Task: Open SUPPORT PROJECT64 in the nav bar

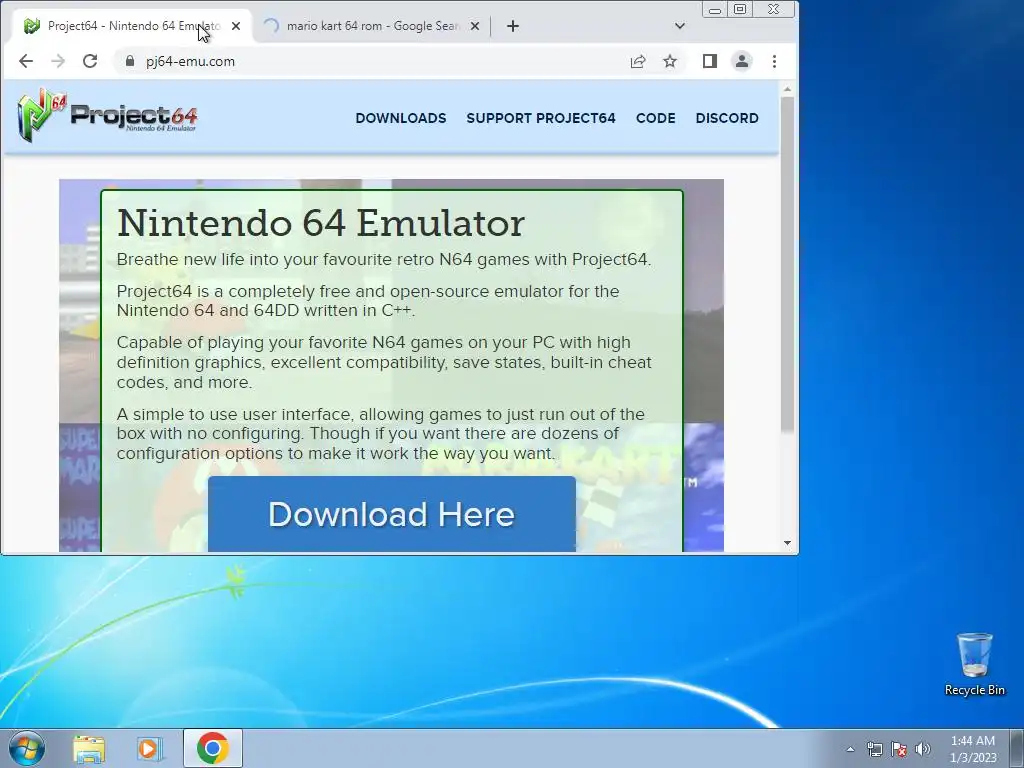Action: click(541, 118)
